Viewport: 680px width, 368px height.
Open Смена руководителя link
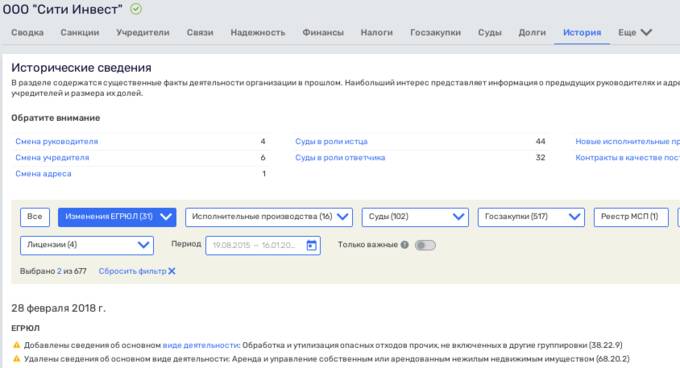tap(57, 141)
